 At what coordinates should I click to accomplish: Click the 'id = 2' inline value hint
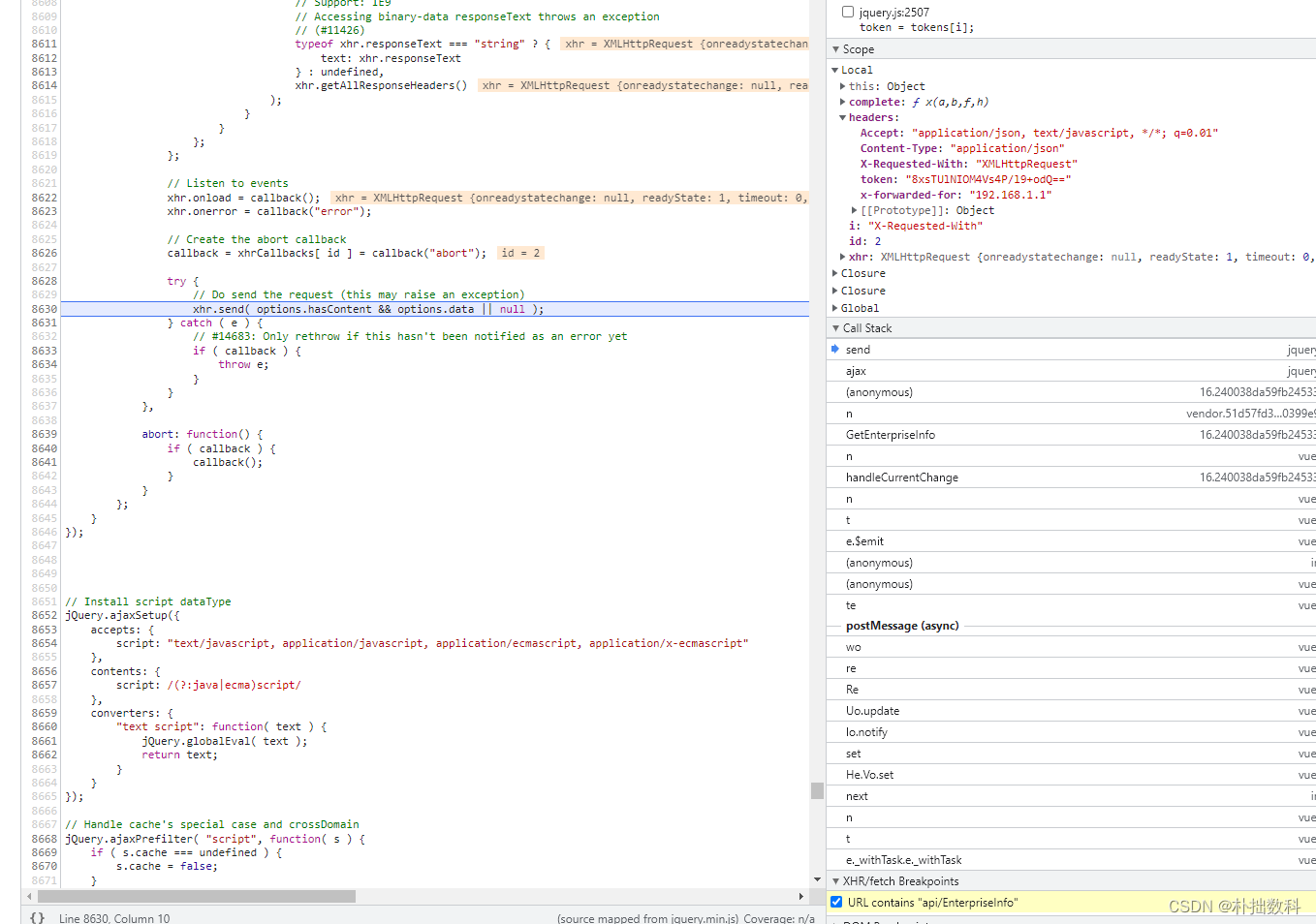(x=521, y=253)
